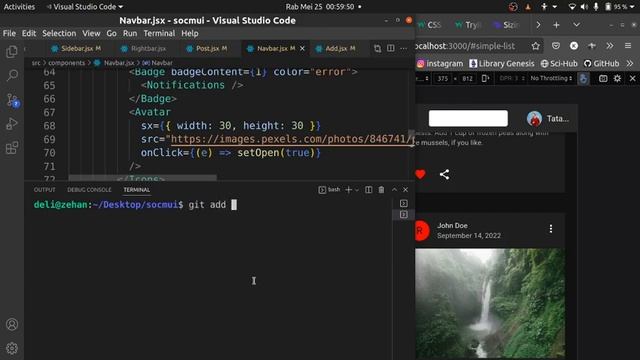
Task: Open the Sci-Hub bookmark
Action: pyautogui.click(x=559, y=64)
